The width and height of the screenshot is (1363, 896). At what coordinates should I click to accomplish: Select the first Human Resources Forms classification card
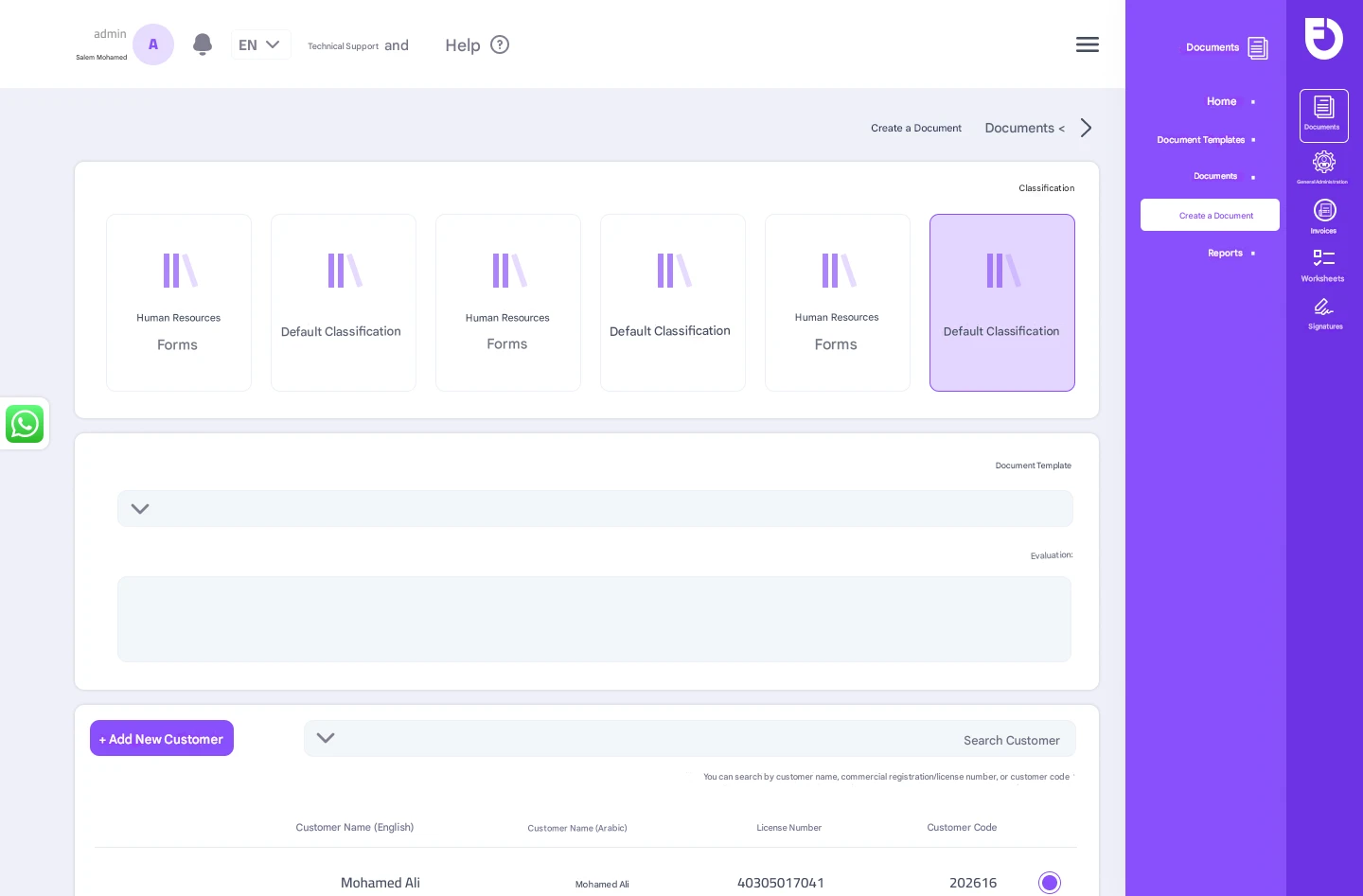tap(179, 303)
